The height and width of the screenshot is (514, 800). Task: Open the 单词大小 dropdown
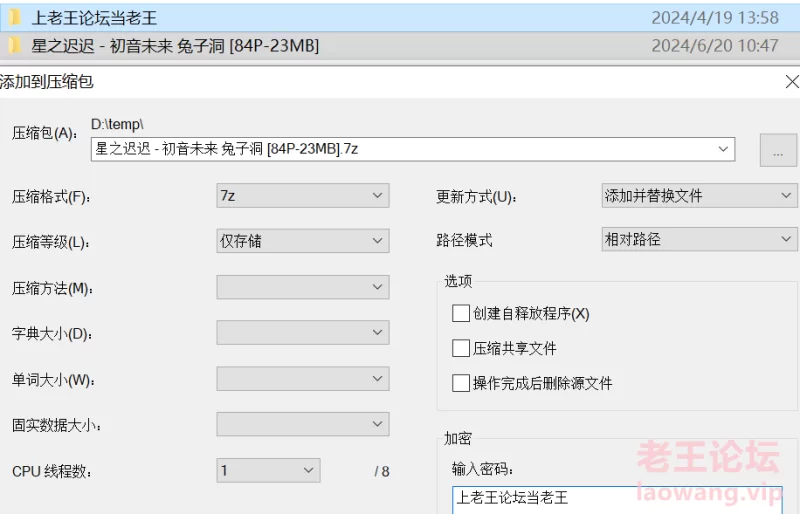pos(303,379)
